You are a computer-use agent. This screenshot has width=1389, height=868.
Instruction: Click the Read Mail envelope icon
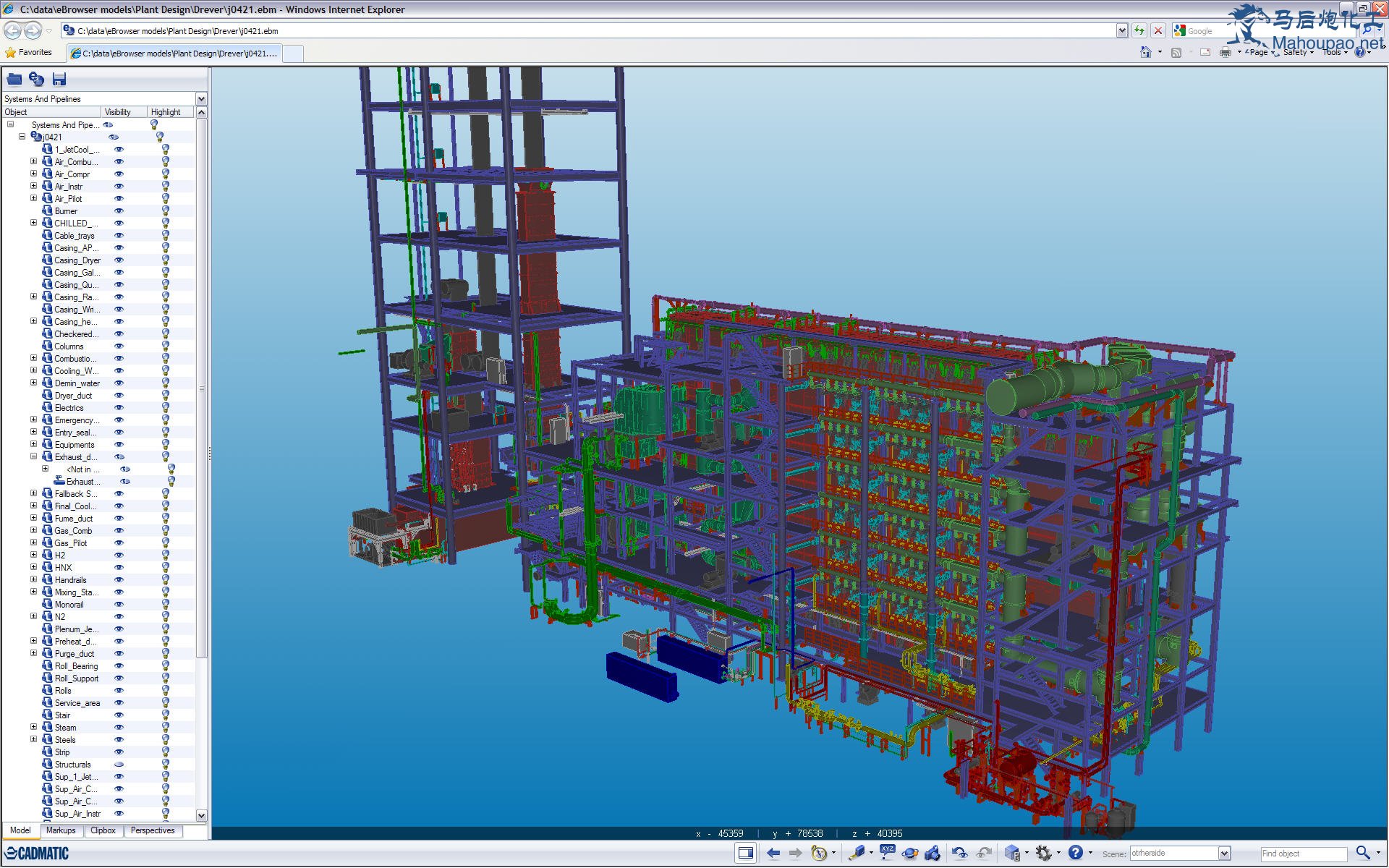[1205, 52]
